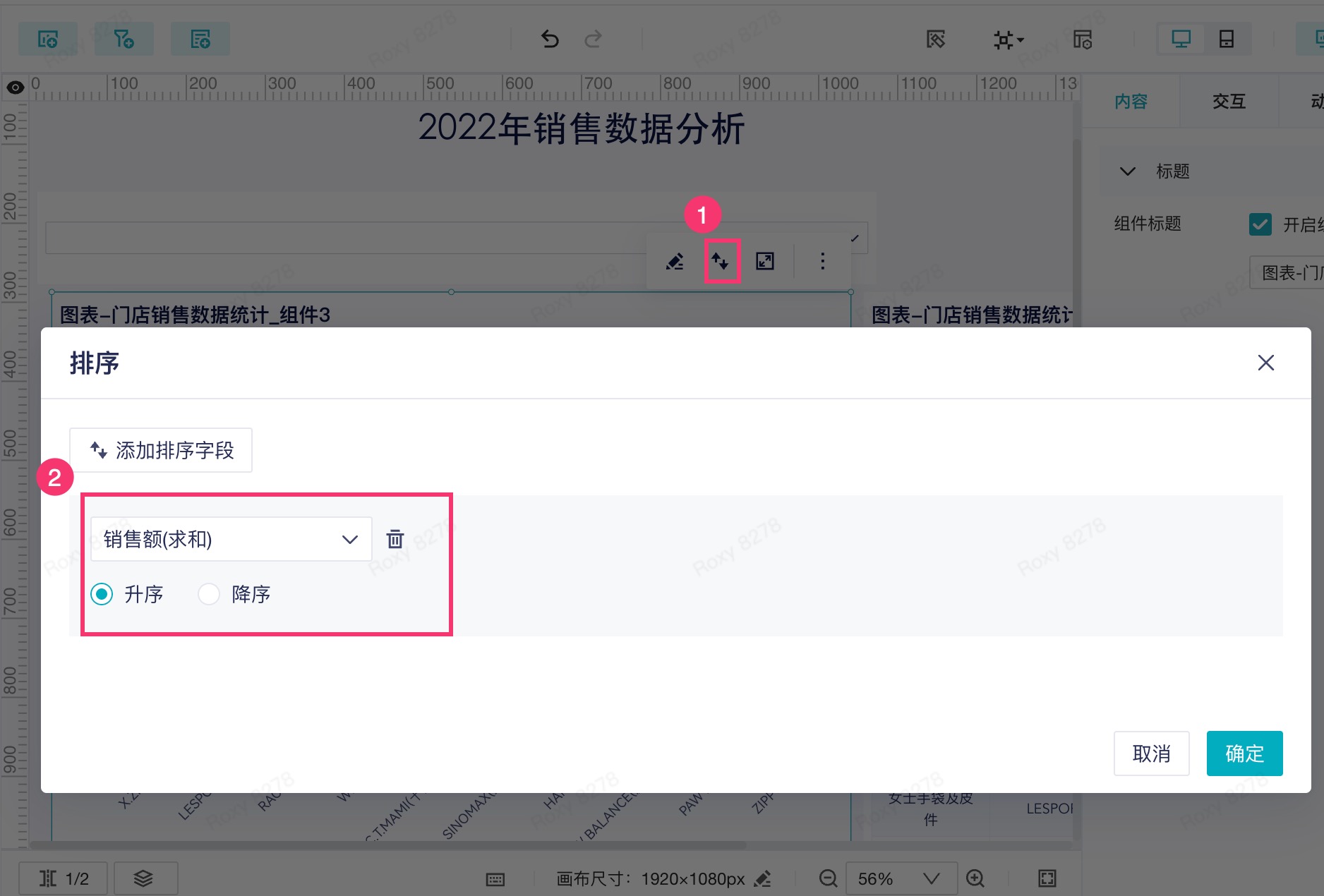The width and height of the screenshot is (1324, 896).
Task: Click the add table component icon
Action: pos(200,39)
